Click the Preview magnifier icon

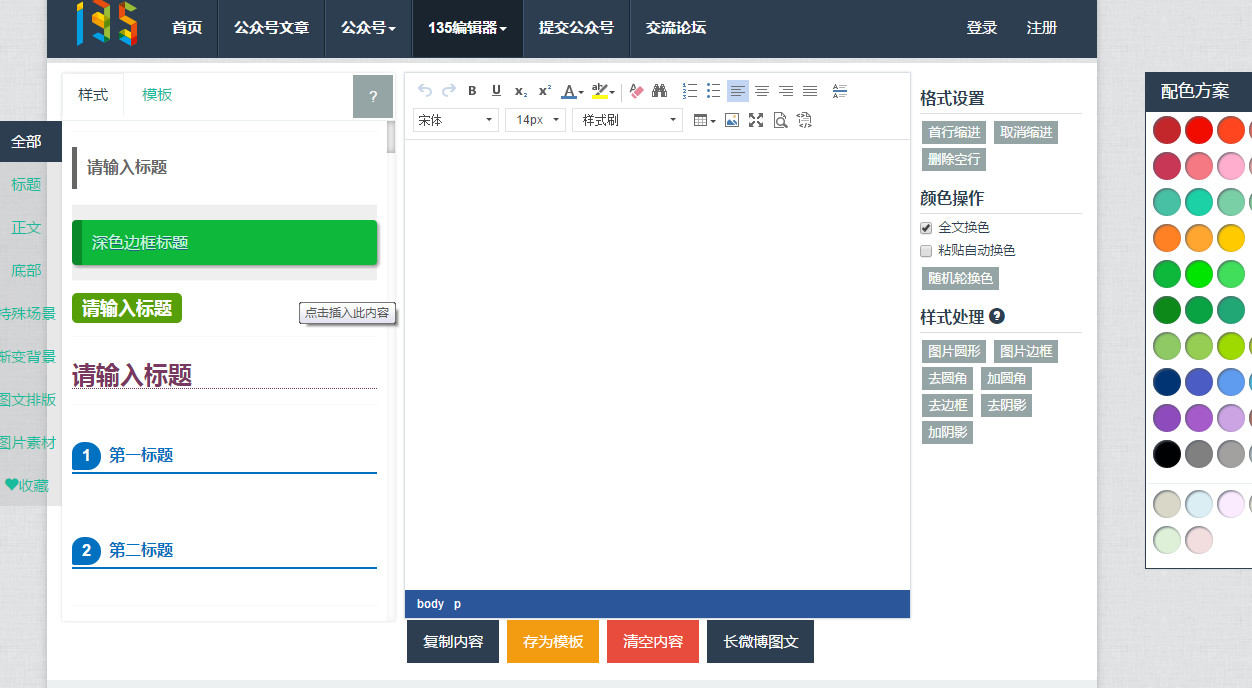(780, 120)
